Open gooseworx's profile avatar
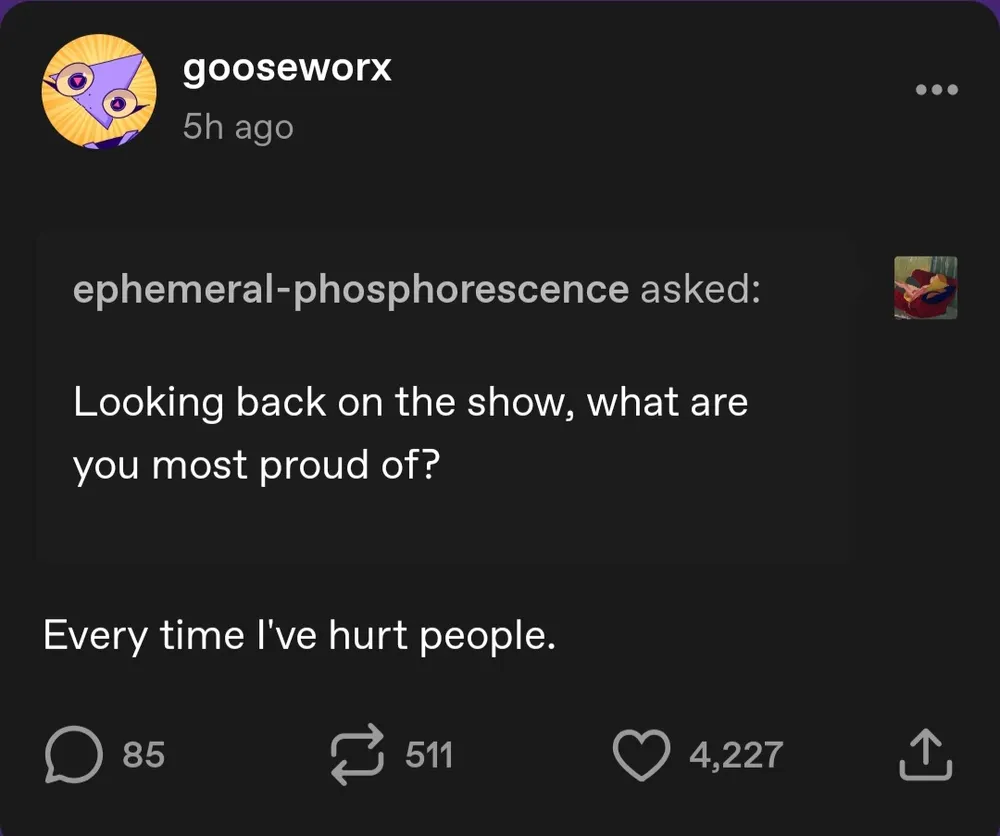Screen dimensions: 1000x836 point(99,92)
